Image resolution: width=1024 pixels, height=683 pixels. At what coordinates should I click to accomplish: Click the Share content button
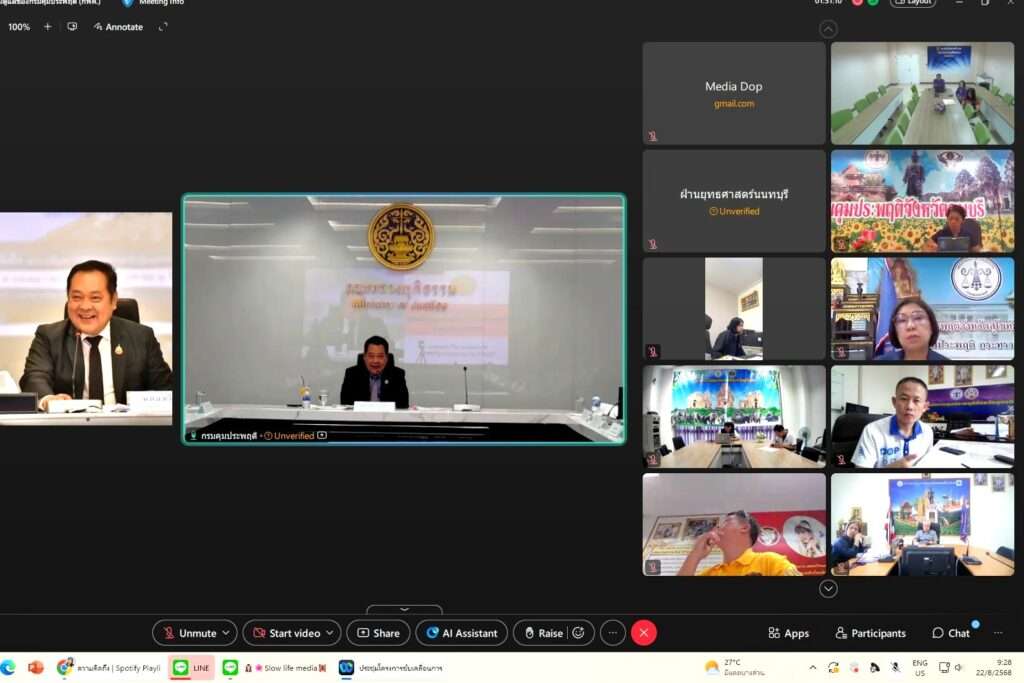coord(378,633)
